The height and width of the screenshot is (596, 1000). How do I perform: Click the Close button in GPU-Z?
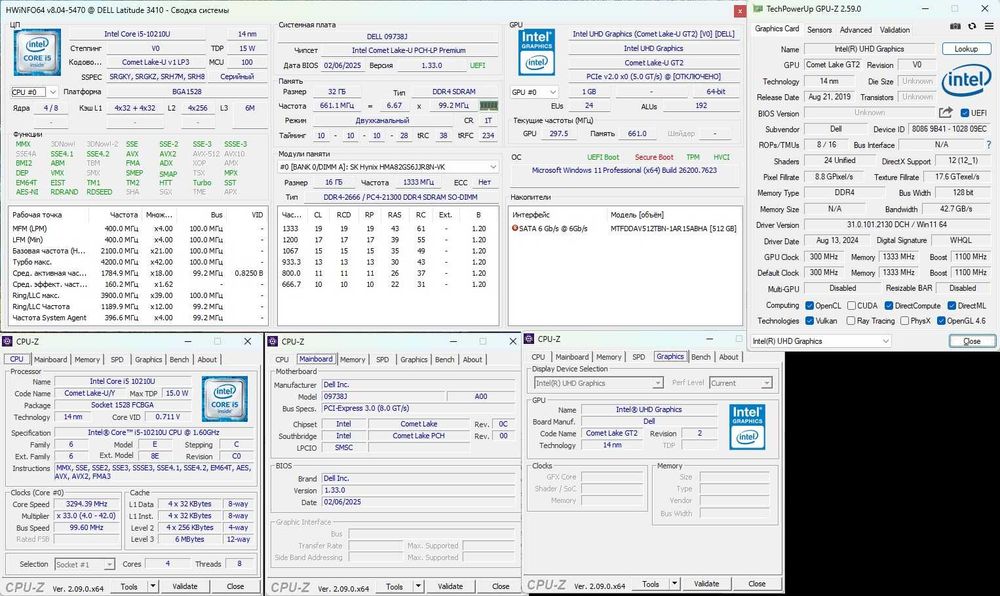point(971,341)
